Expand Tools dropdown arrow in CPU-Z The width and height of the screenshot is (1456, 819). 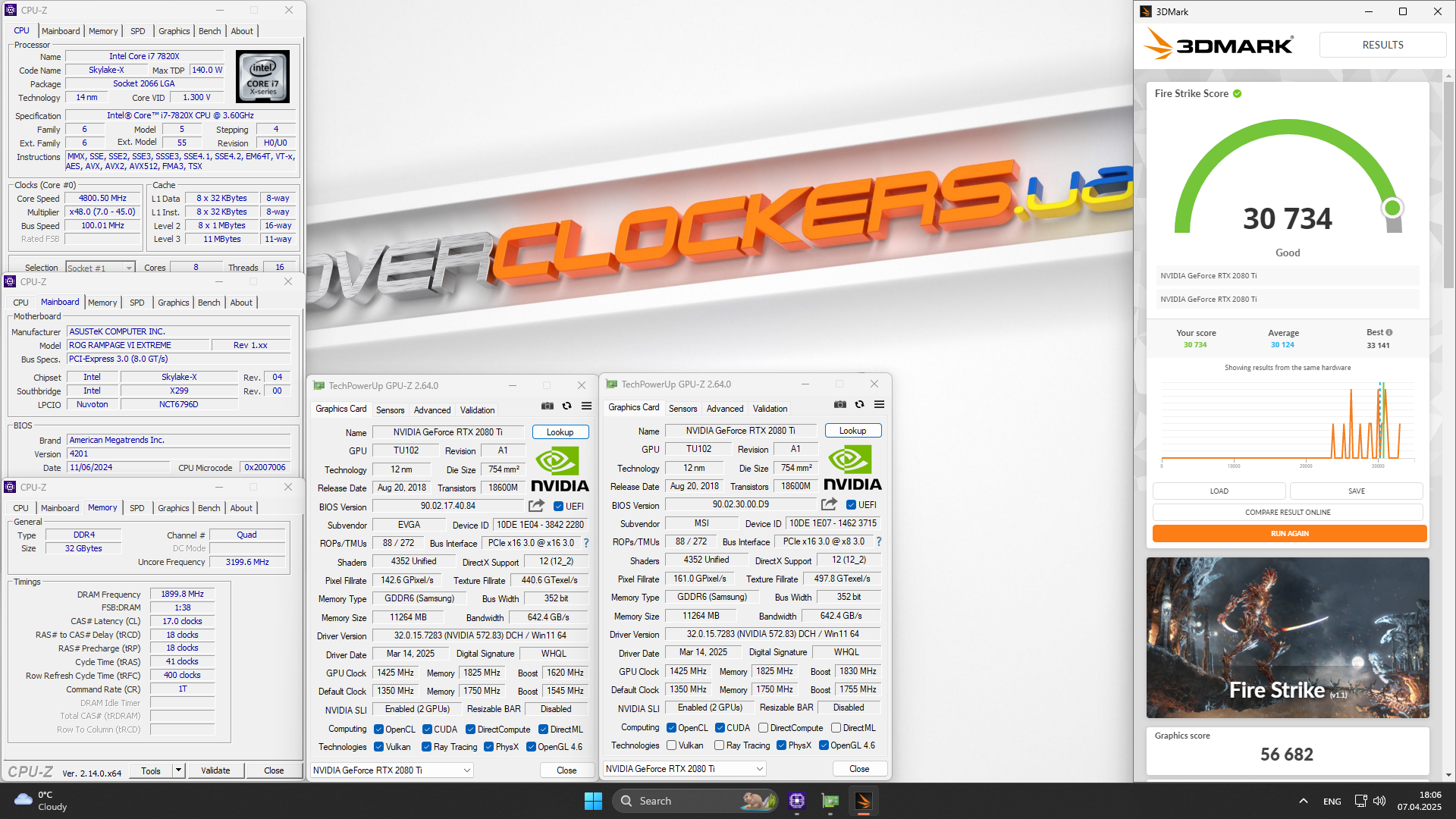[179, 770]
